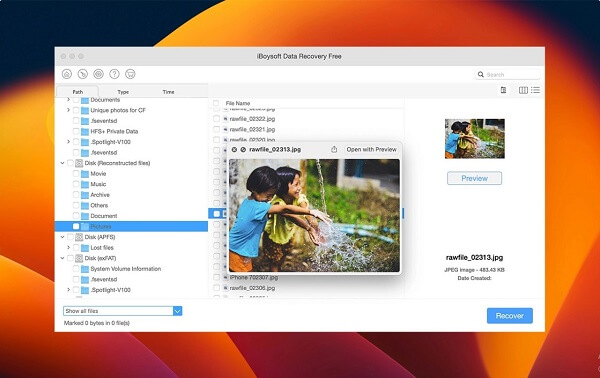Click the magnifier icon in Search

[481, 74]
